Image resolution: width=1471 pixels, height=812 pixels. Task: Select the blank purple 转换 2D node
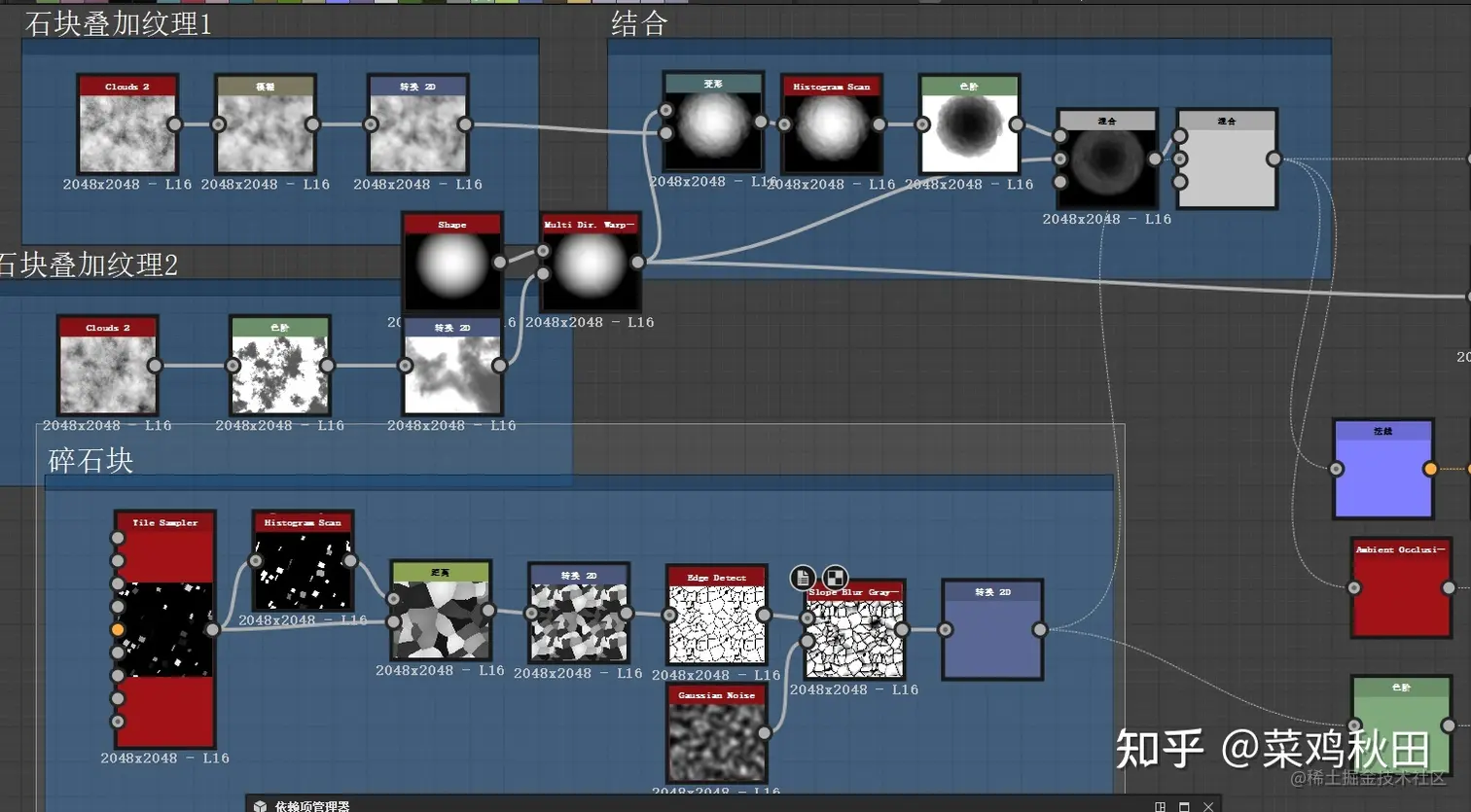(992, 630)
